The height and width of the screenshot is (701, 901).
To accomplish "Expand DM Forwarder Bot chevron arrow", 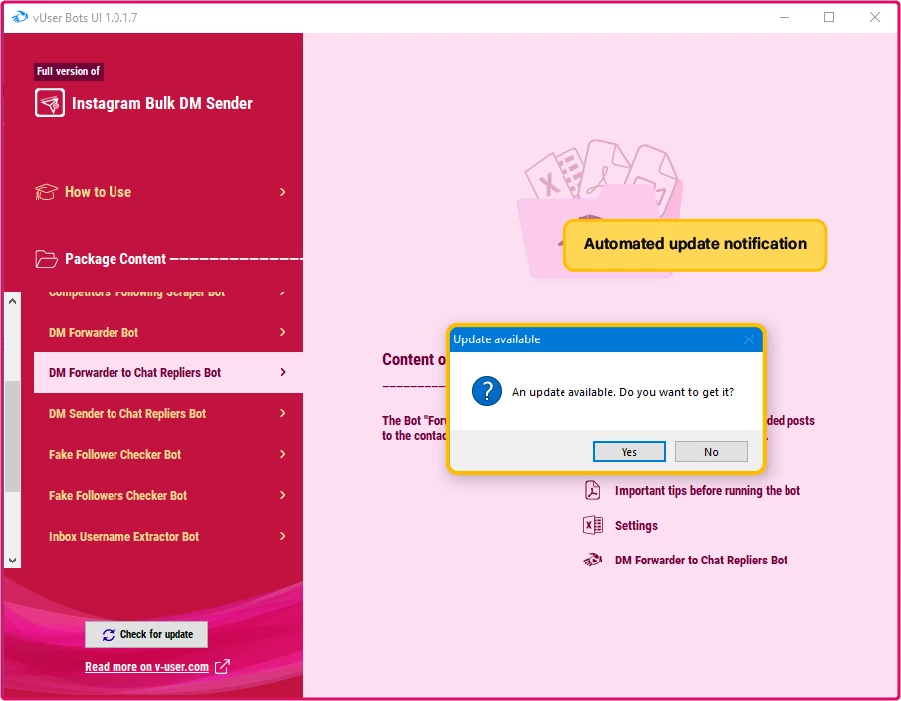I will point(282,332).
